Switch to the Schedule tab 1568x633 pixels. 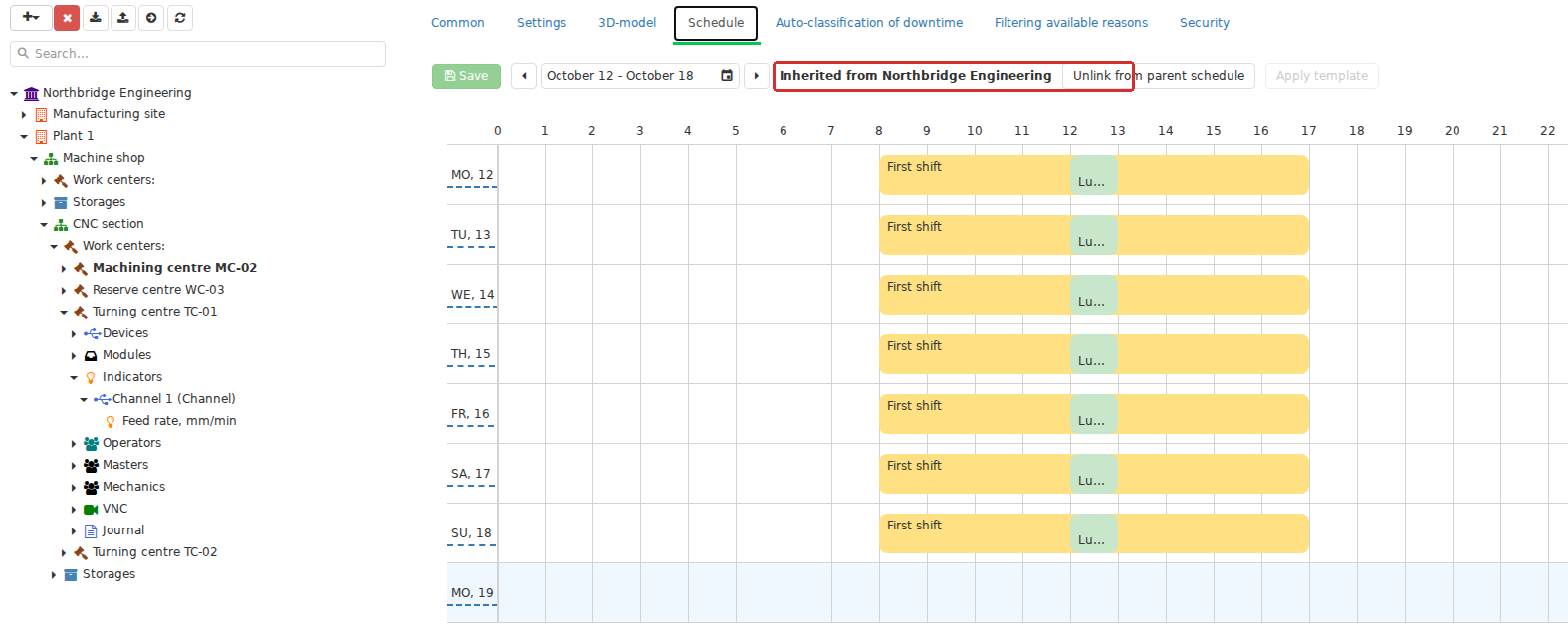click(x=716, y=22)
